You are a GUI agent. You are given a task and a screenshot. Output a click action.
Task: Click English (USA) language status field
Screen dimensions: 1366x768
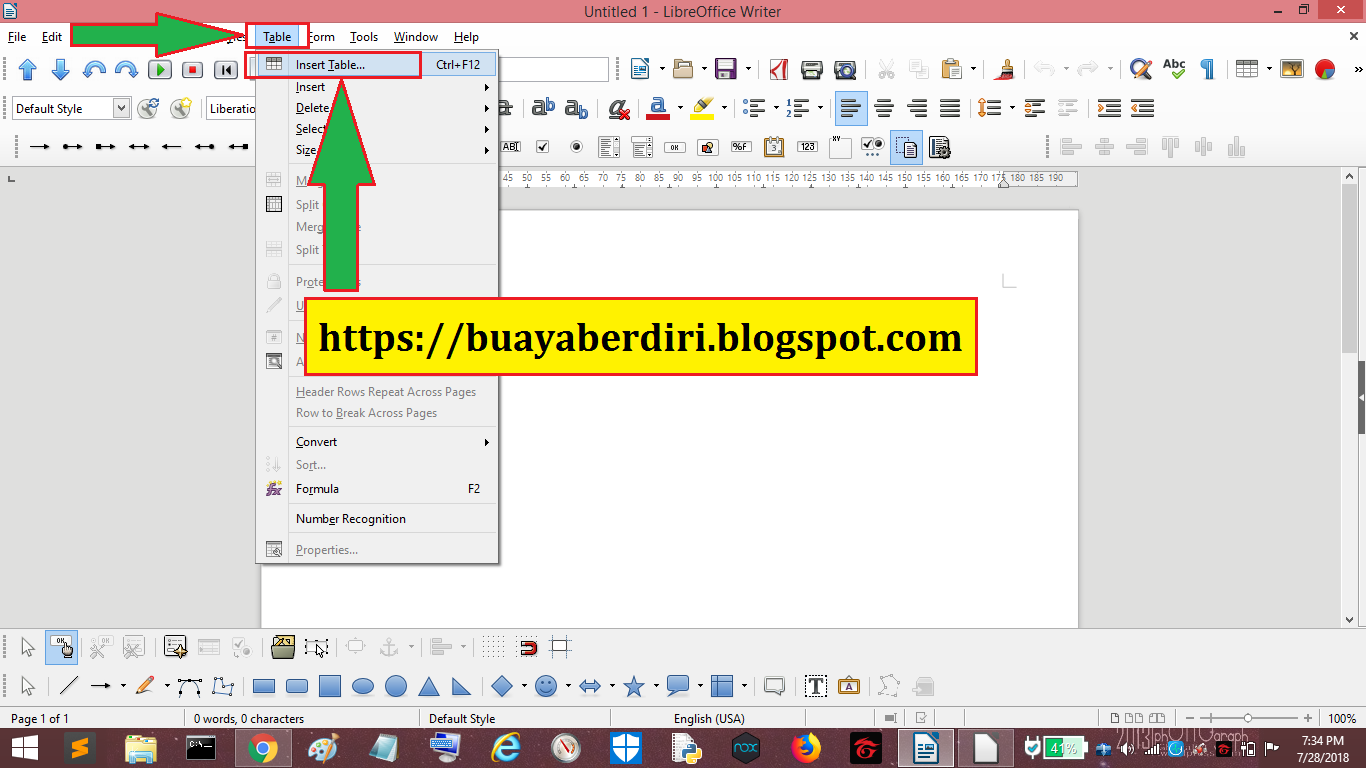pyautogui.click(x=709, y=718)
